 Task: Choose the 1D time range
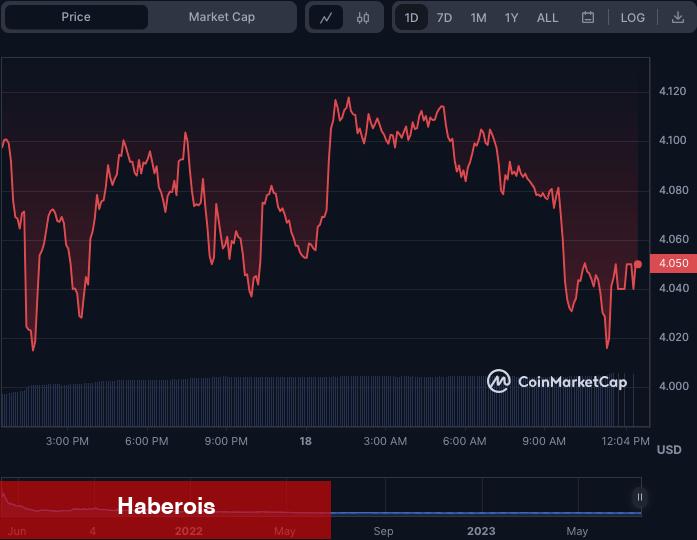[411, 18]
